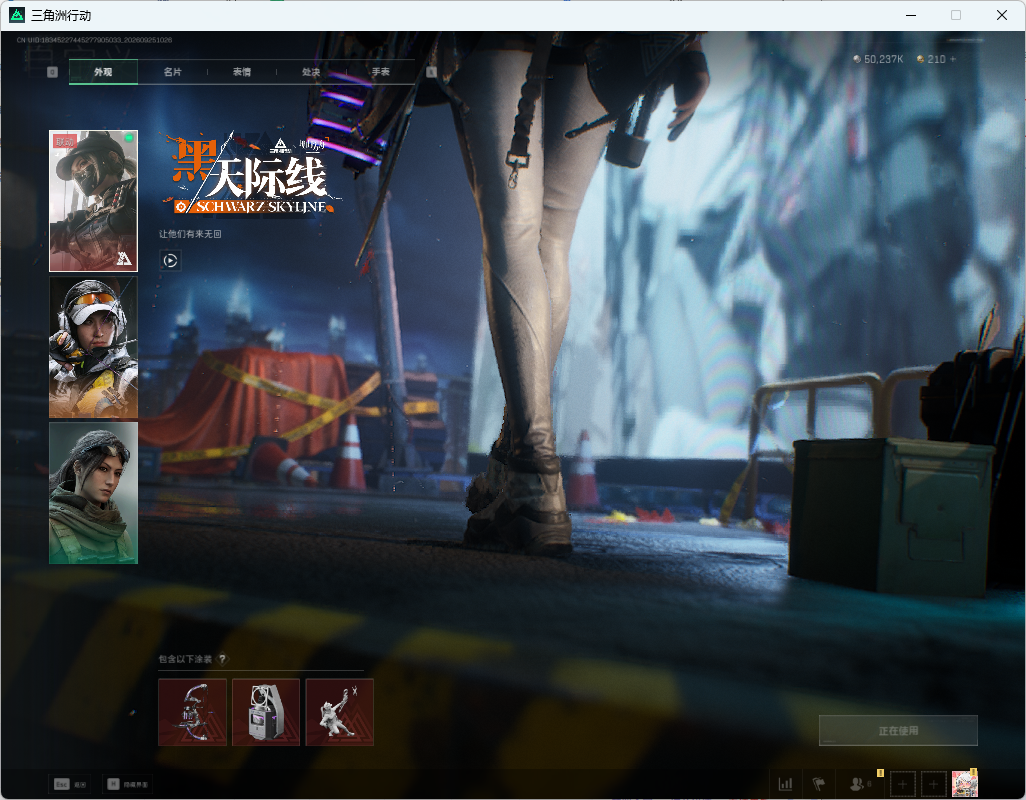Open the first bundled item showing curved blades

click(192, 712)
